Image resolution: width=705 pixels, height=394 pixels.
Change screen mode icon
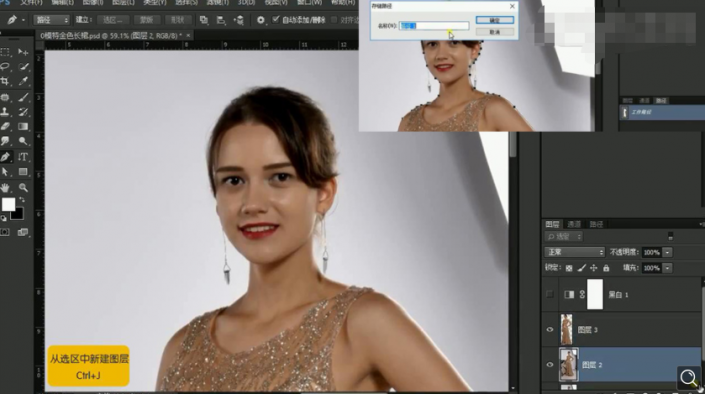pyautogui.click(x=23, y=232)
